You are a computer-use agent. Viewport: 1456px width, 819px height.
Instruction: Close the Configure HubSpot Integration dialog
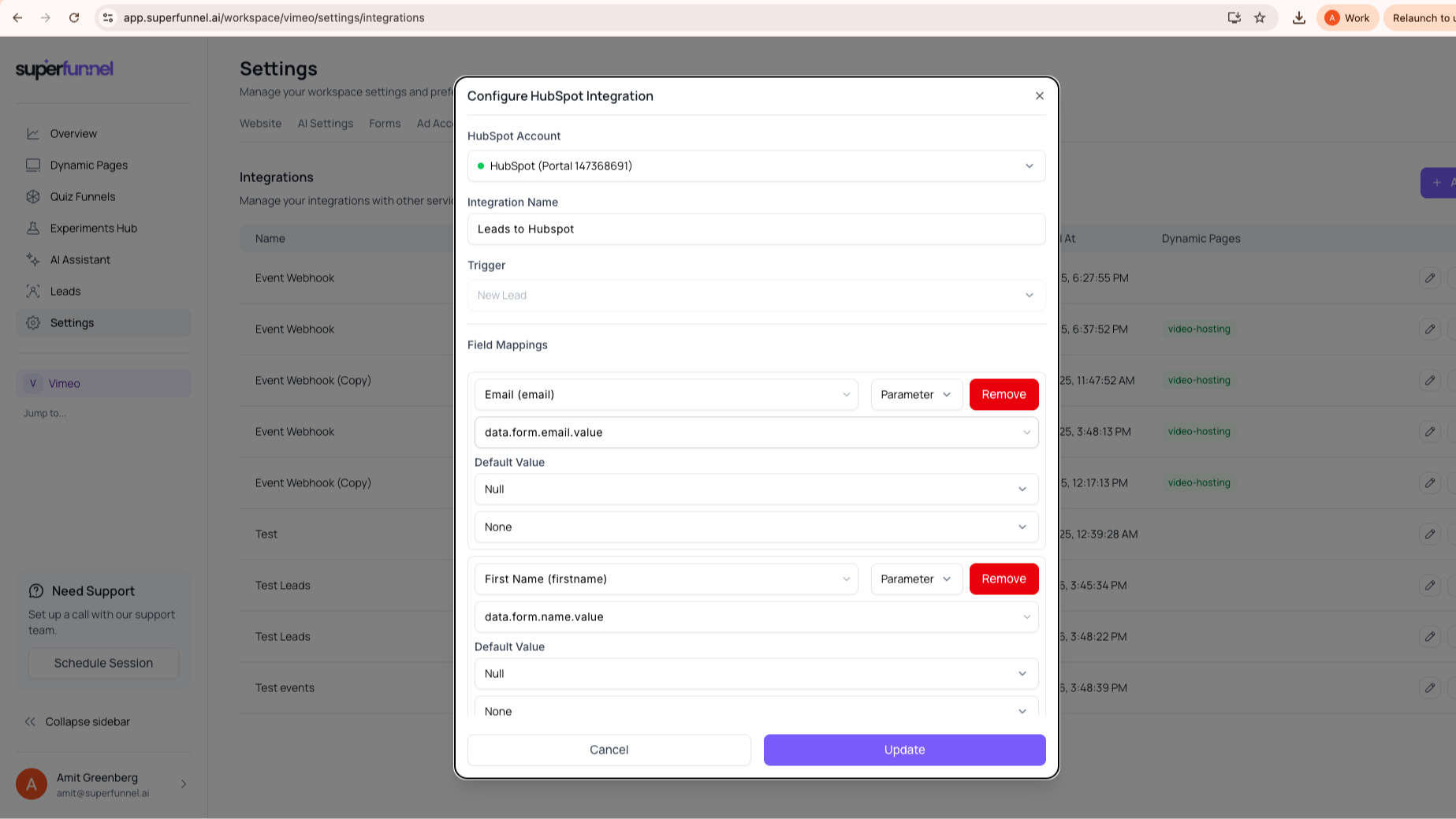[x=1039, y=95]
